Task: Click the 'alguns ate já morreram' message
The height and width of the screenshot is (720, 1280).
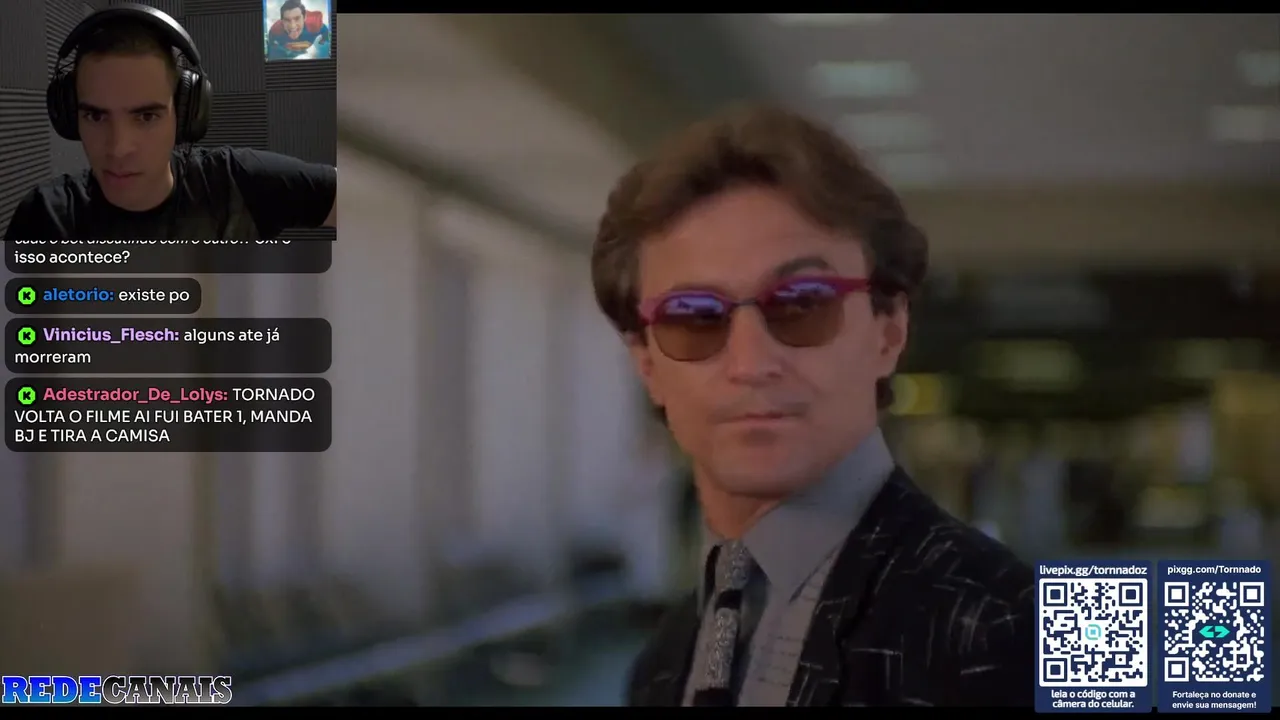Action: tap(168, 345)
